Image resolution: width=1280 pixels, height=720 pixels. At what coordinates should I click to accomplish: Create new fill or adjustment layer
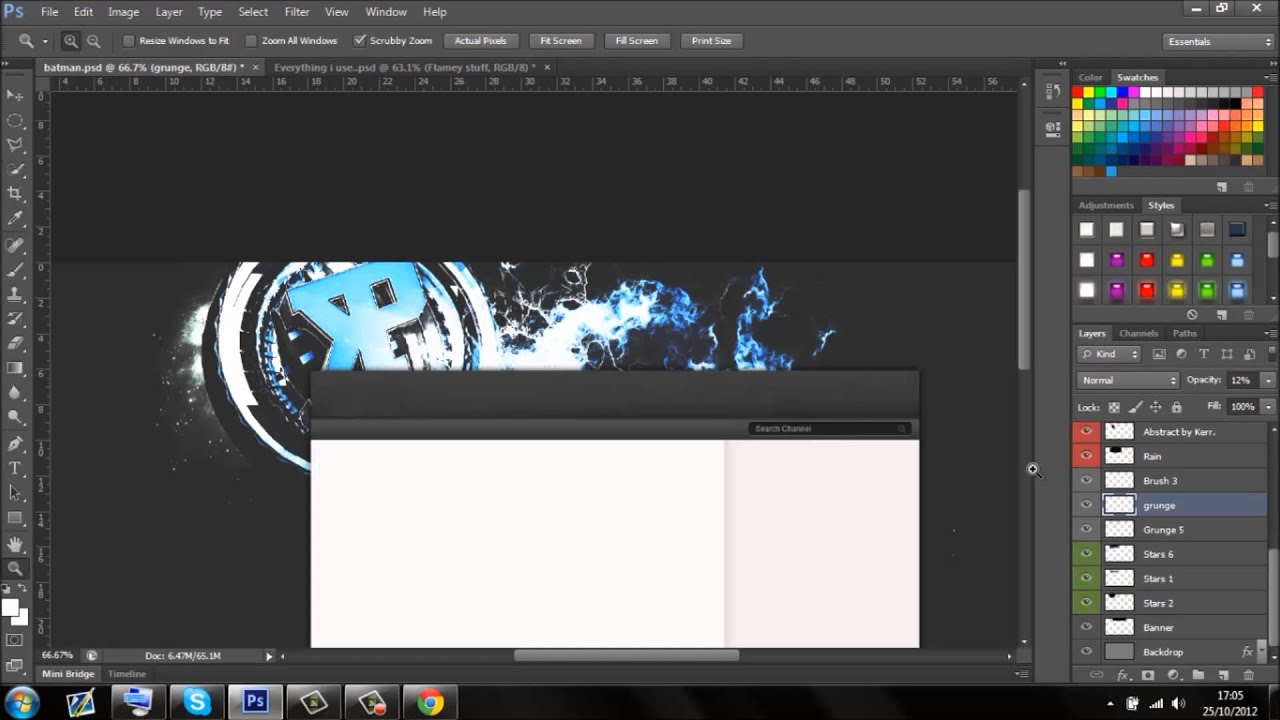click(x=1173, y=676)
